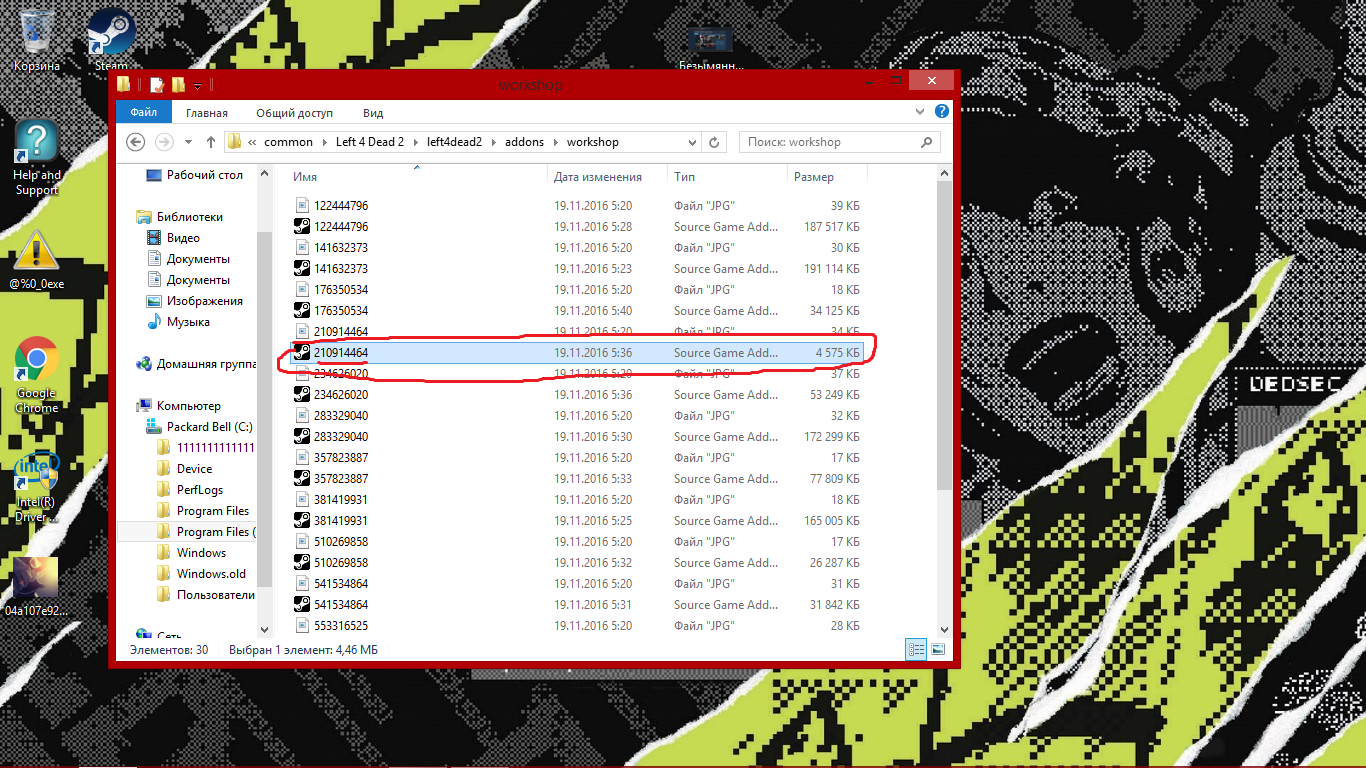Select the 210914464 Source Game Add-on icon
This screenshot has width=1366, height=768.
[302, 353]
